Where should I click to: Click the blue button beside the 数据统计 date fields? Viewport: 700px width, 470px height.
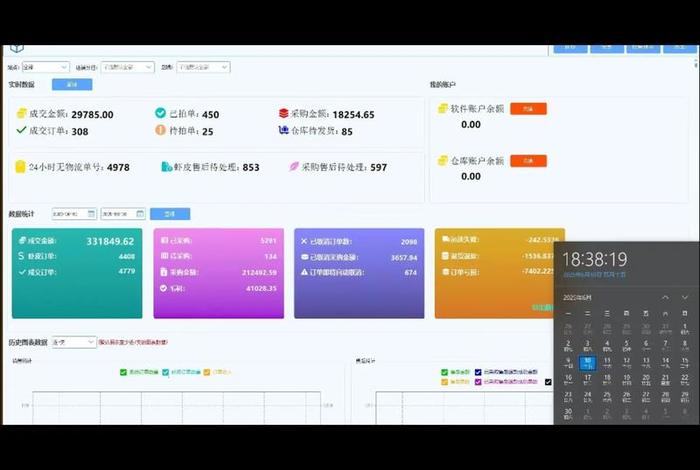pos(170,214)
